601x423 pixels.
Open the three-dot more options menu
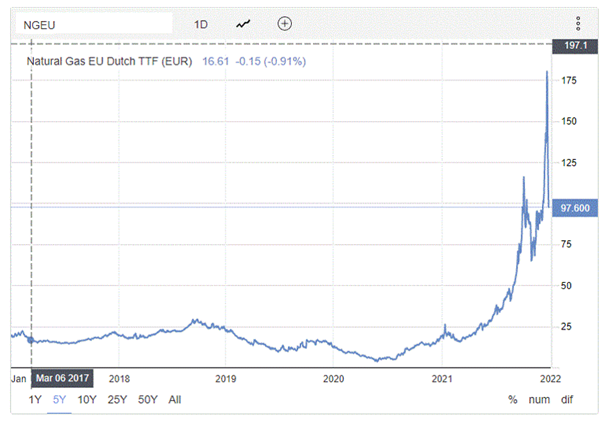[579, 24]
